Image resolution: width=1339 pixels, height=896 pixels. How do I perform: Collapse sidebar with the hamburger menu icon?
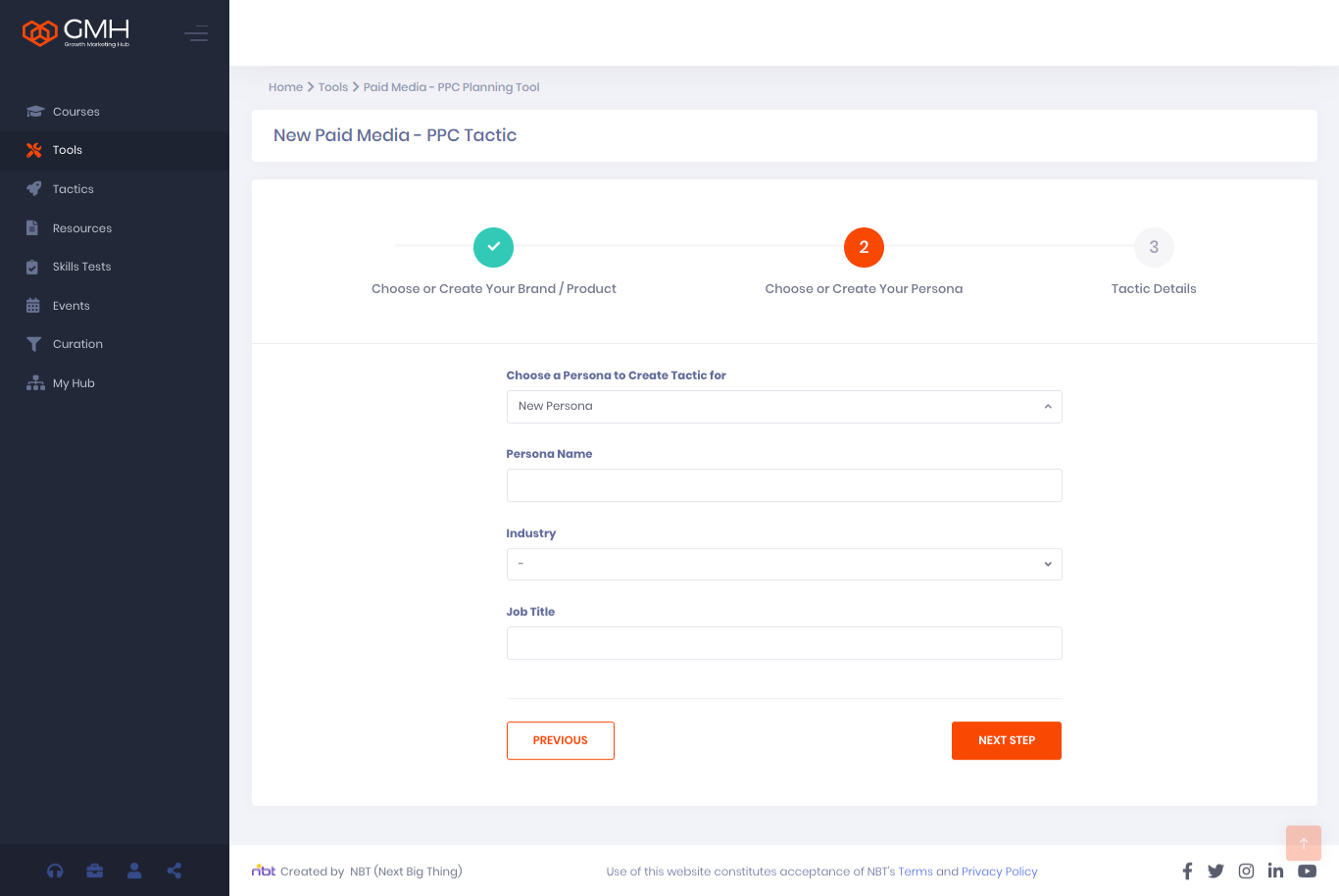coord(196,33)
